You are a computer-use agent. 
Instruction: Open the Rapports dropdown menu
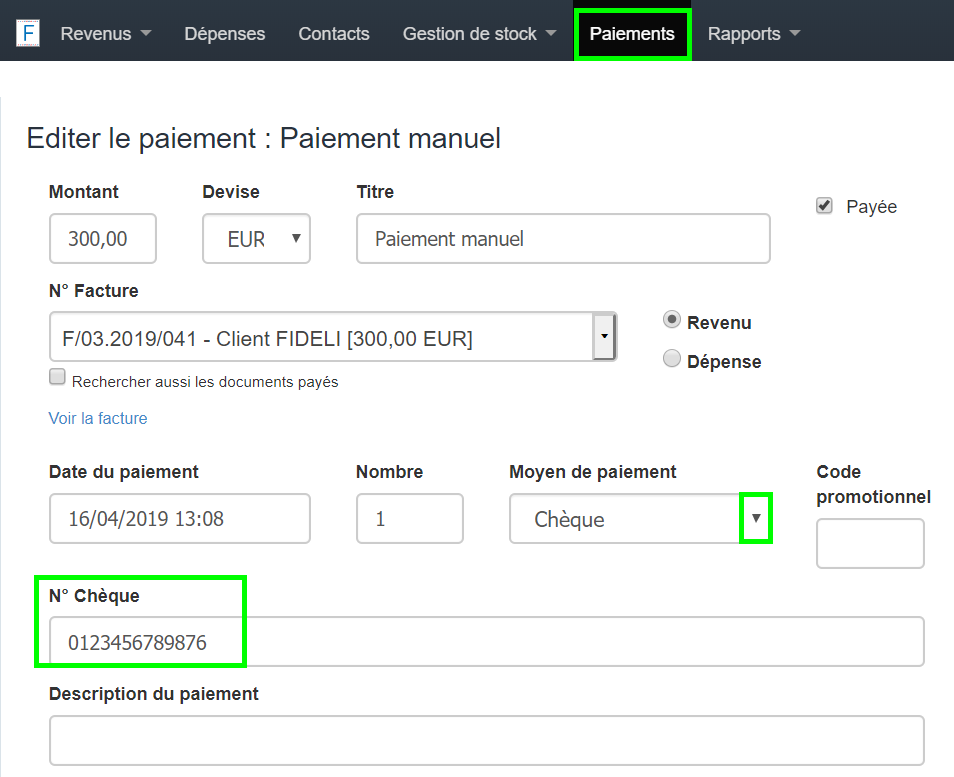[x=754, y=33]
